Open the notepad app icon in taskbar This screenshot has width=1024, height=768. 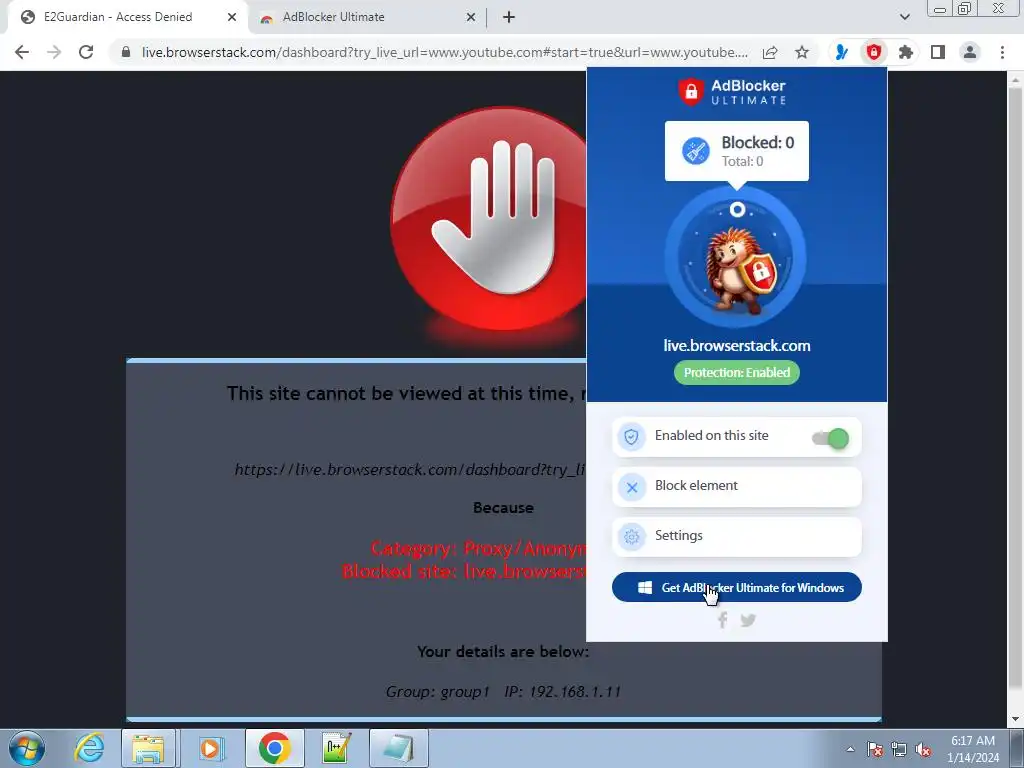click(399, 748)
